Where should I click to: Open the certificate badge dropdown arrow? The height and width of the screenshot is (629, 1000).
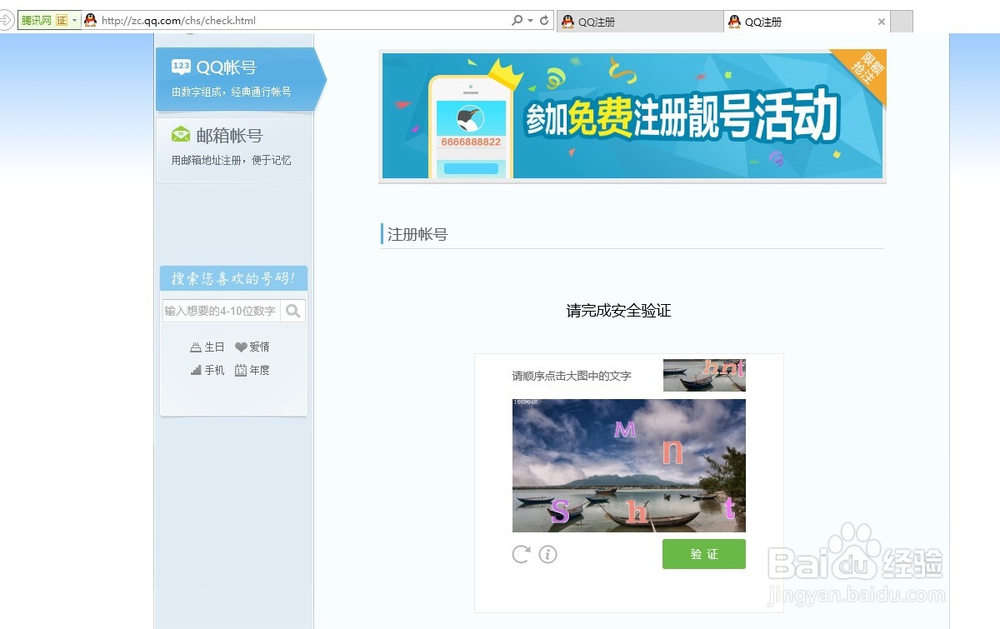tap(75, 20)
